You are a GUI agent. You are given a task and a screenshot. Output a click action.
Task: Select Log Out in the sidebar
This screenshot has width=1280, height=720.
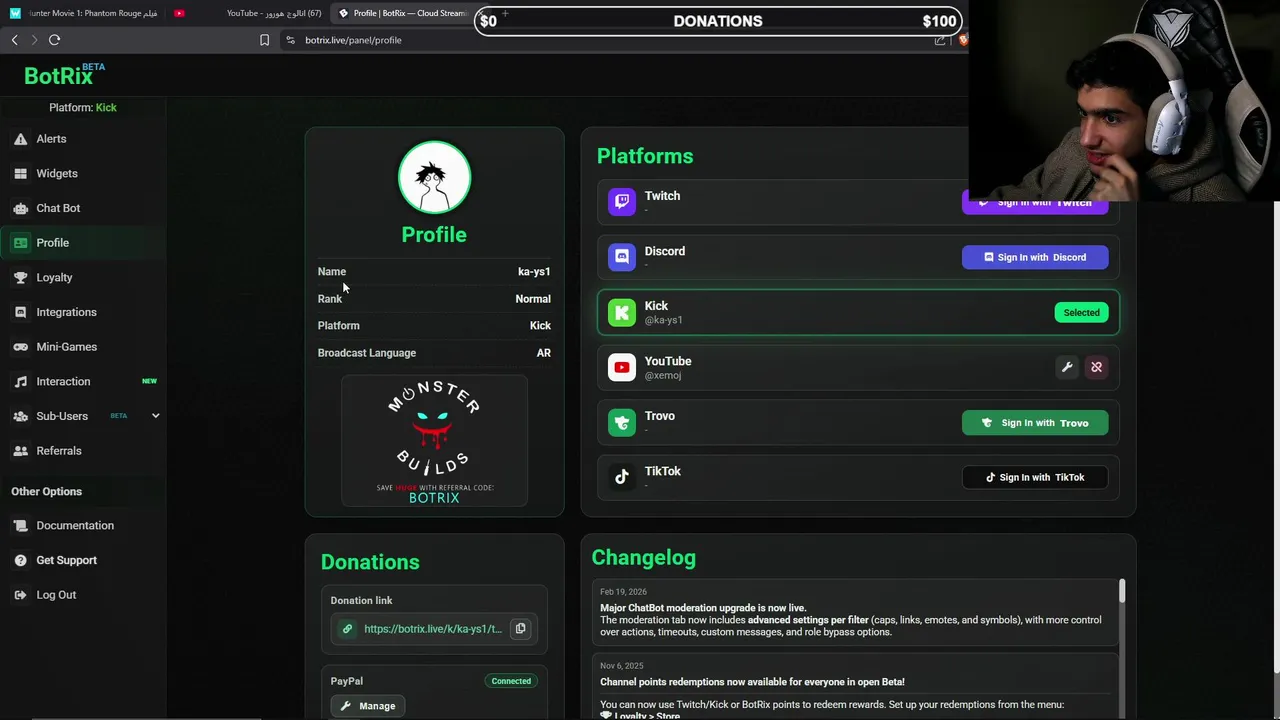click(84, 595)
